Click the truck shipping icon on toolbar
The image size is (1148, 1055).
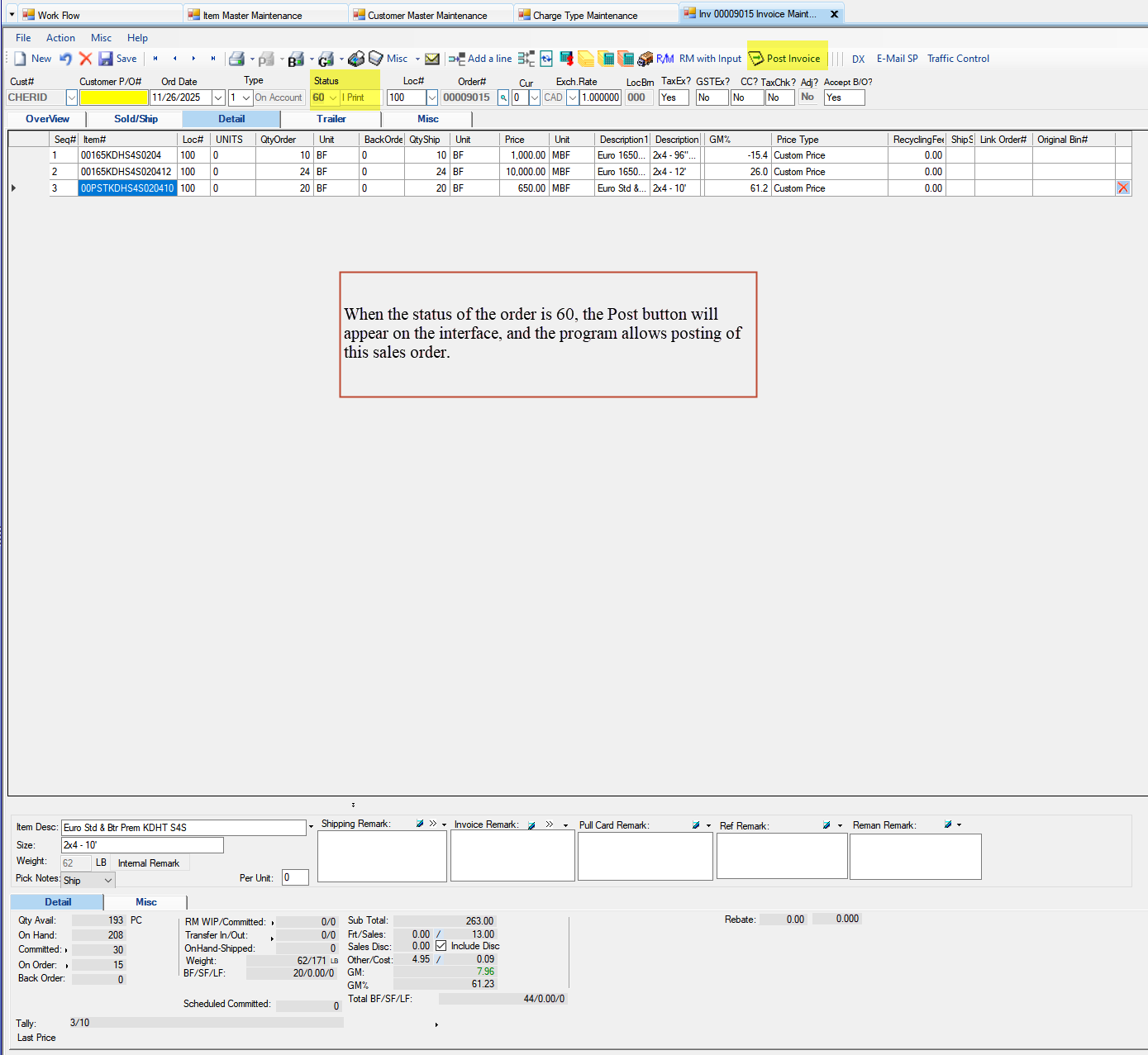point(645,58)
